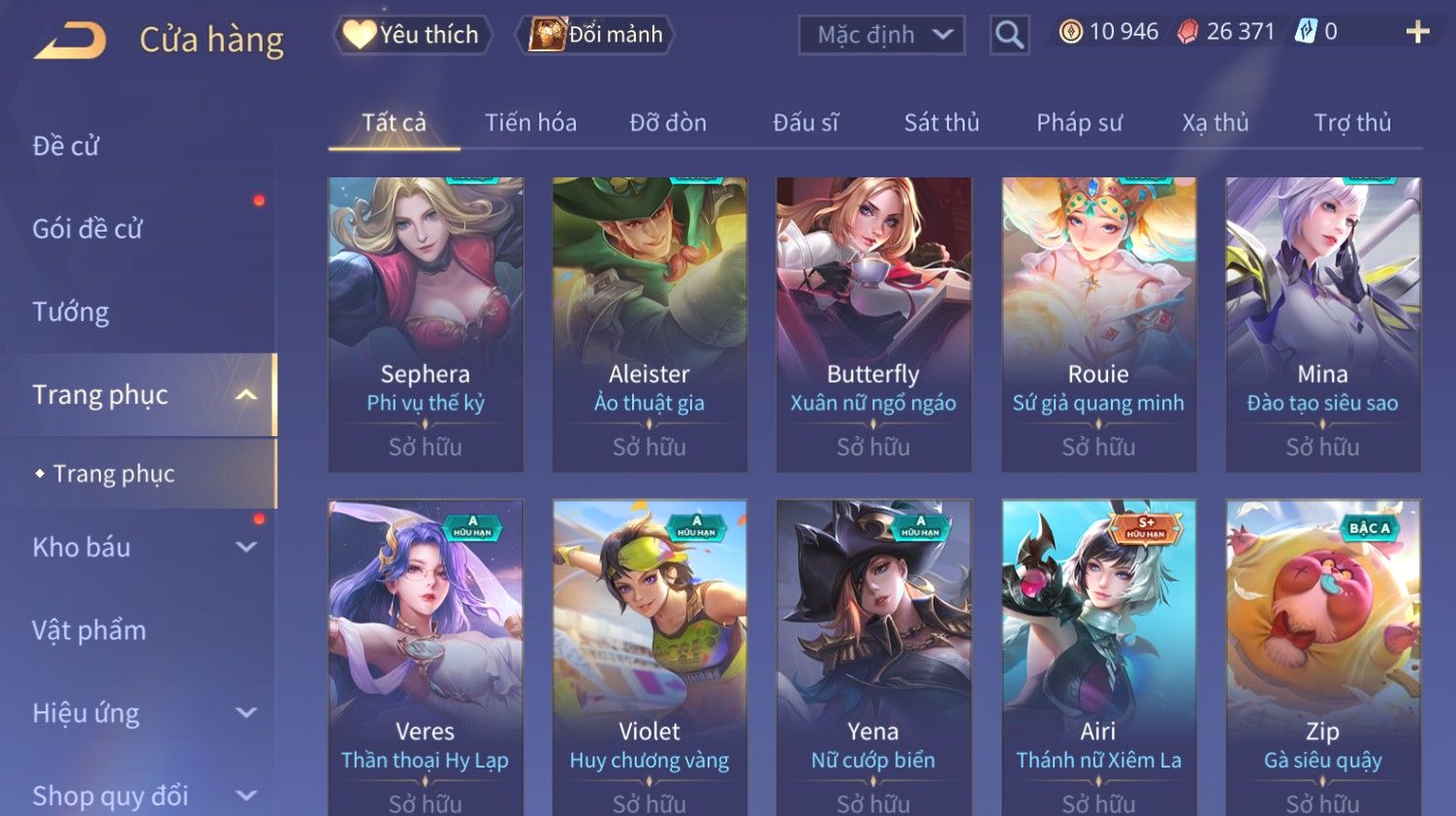Open Đổi mảnh fragment exchange
This screenshot has height=816, width=1456.
(x=595, y=35)
